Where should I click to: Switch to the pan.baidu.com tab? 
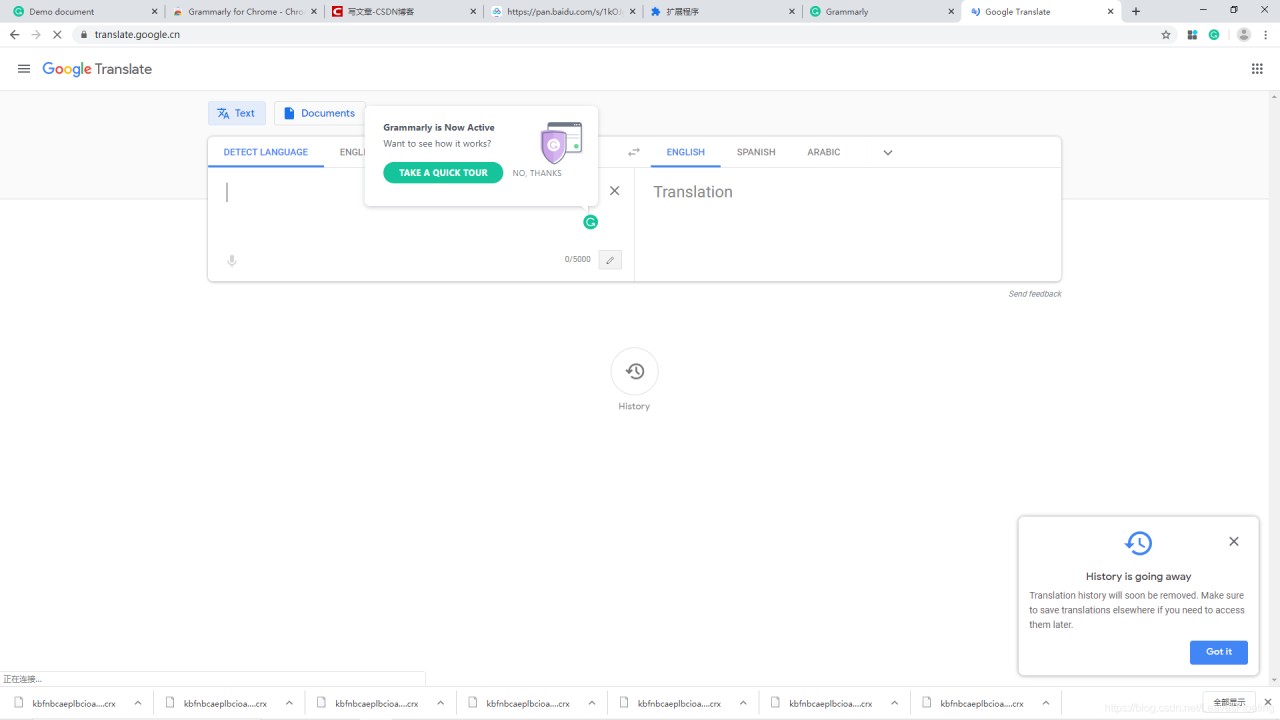coord(562,12)
